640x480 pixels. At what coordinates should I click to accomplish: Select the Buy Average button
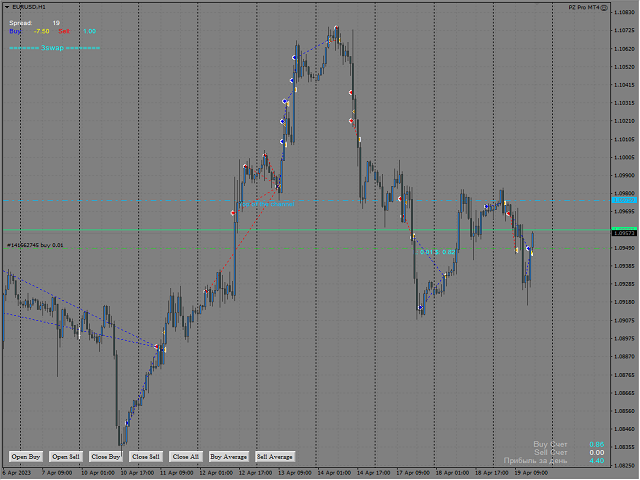click(x=229, y=457)
